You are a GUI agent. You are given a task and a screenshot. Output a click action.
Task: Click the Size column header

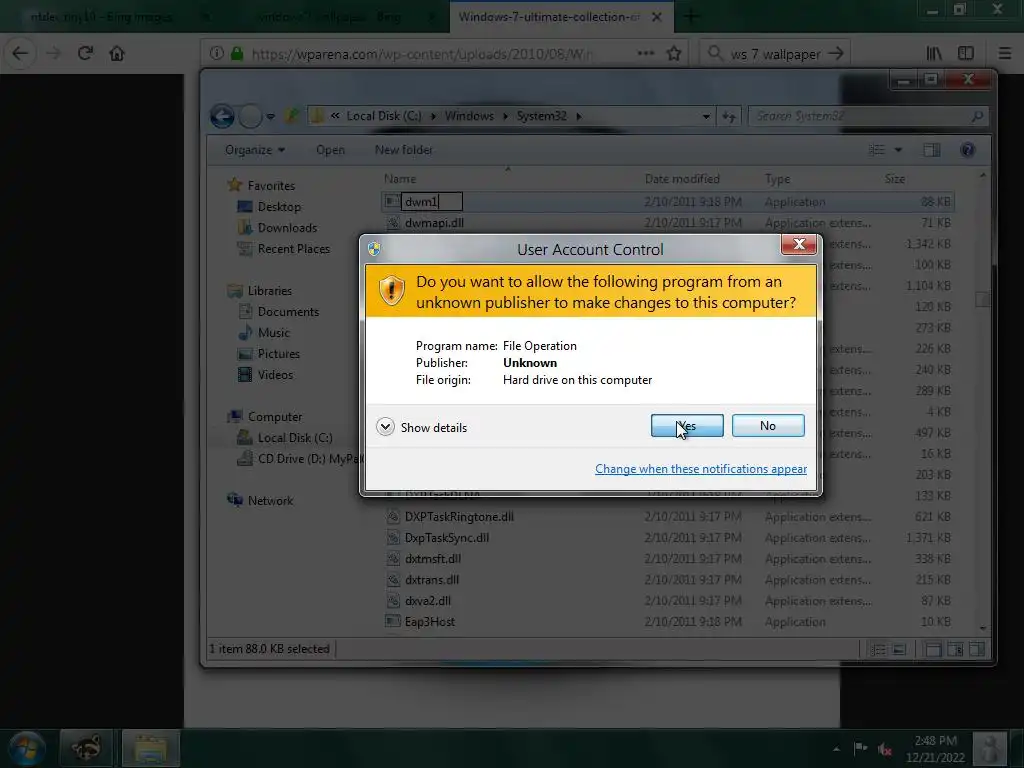pos(895,179)
